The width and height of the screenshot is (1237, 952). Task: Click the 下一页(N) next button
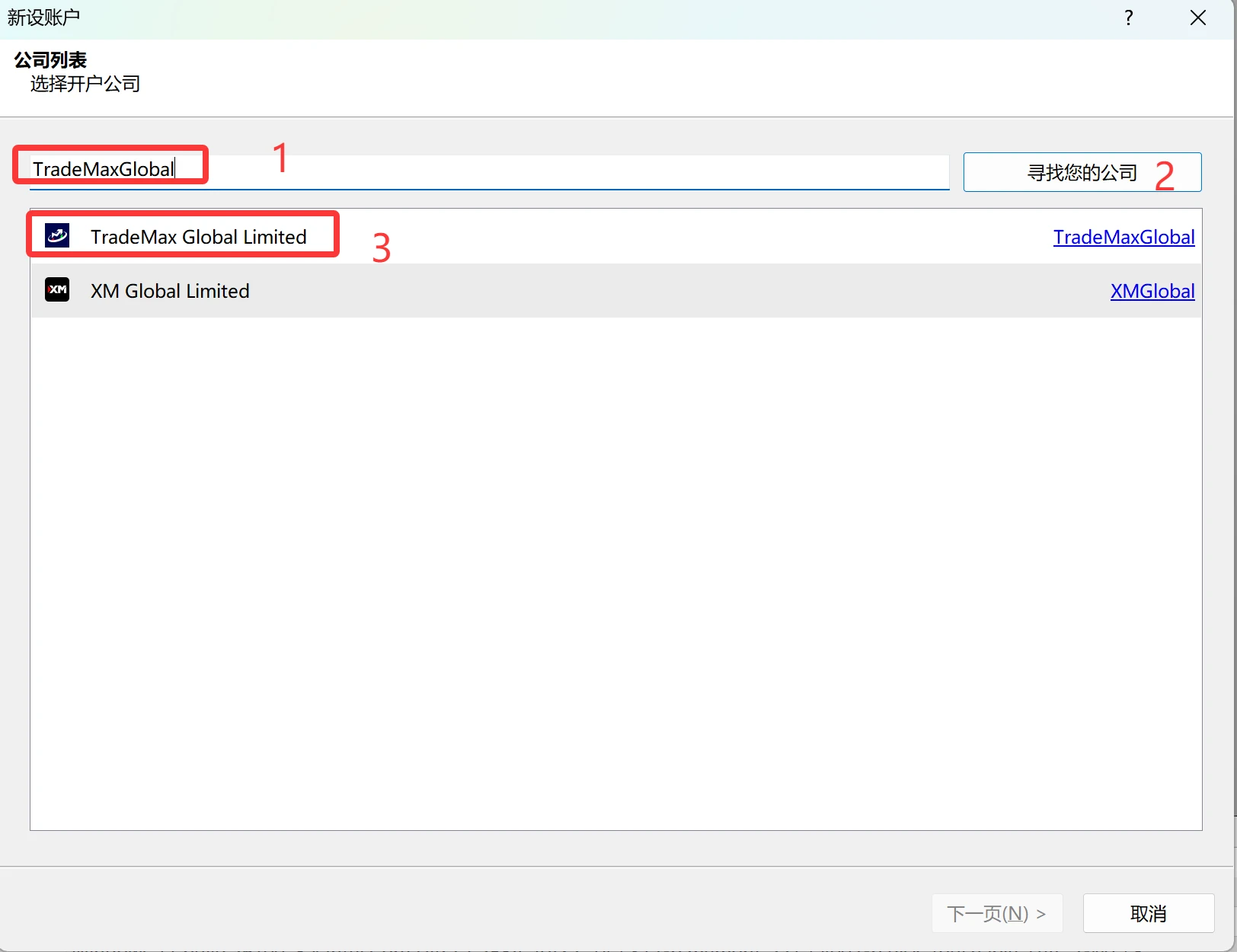click(x=996, y=913)
